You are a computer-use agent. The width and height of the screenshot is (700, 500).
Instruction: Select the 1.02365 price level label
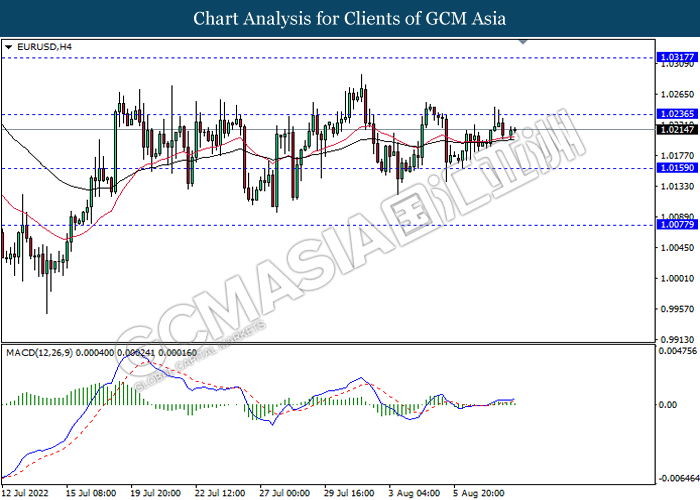(x=677, y=114)
